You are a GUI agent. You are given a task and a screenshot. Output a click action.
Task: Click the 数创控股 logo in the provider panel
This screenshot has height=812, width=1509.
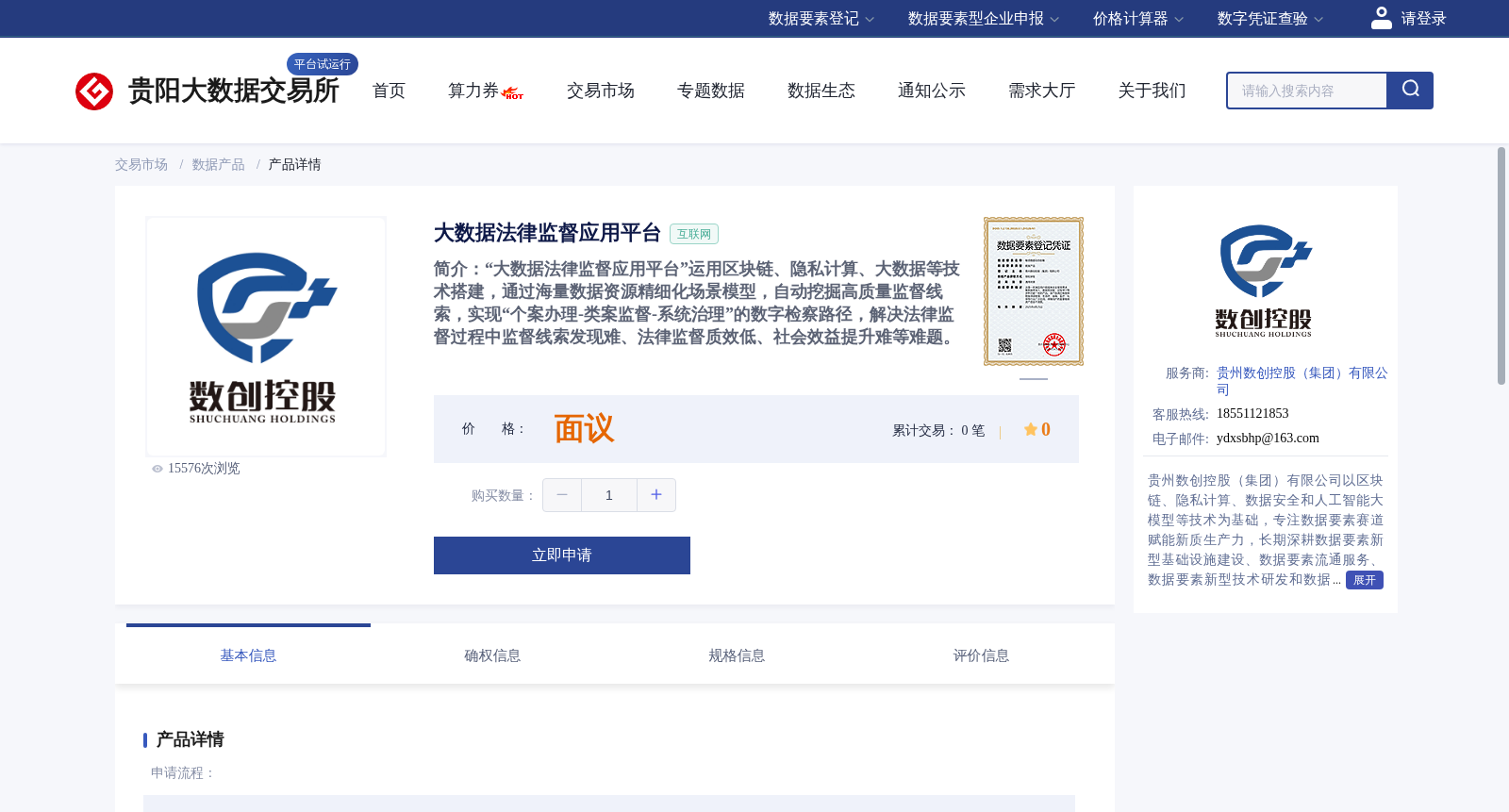[x=1265, y=280]
